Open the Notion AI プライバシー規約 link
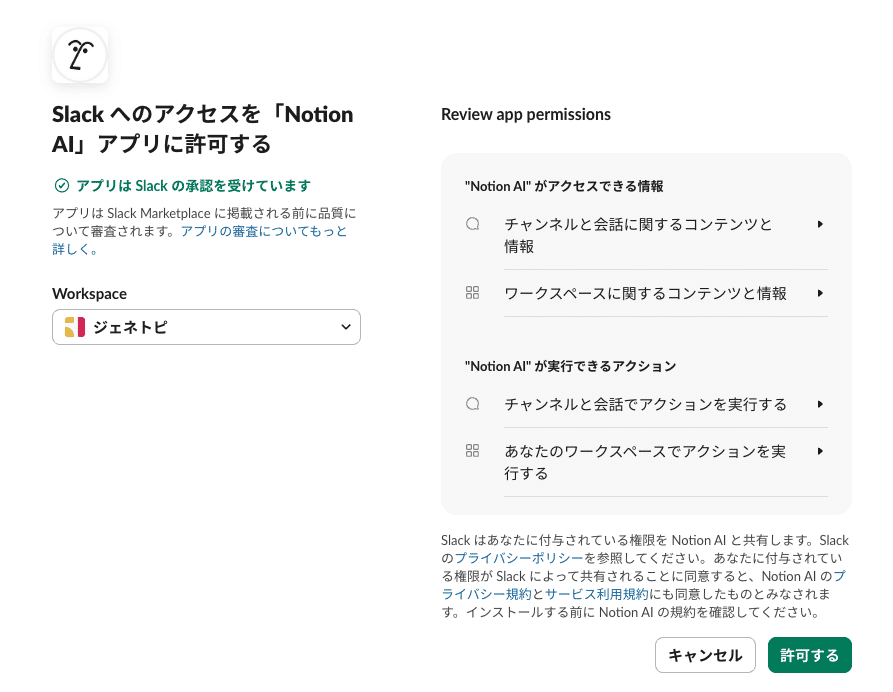 pyautogui.click(x=475, y=594)
